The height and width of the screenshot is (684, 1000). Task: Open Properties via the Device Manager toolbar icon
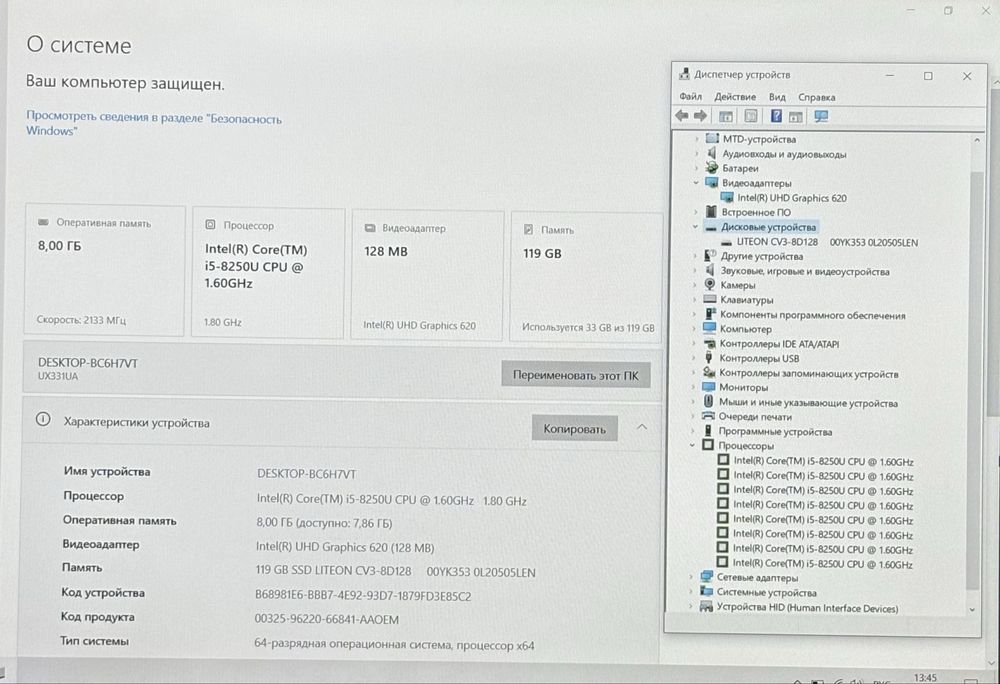pos(751,116)
